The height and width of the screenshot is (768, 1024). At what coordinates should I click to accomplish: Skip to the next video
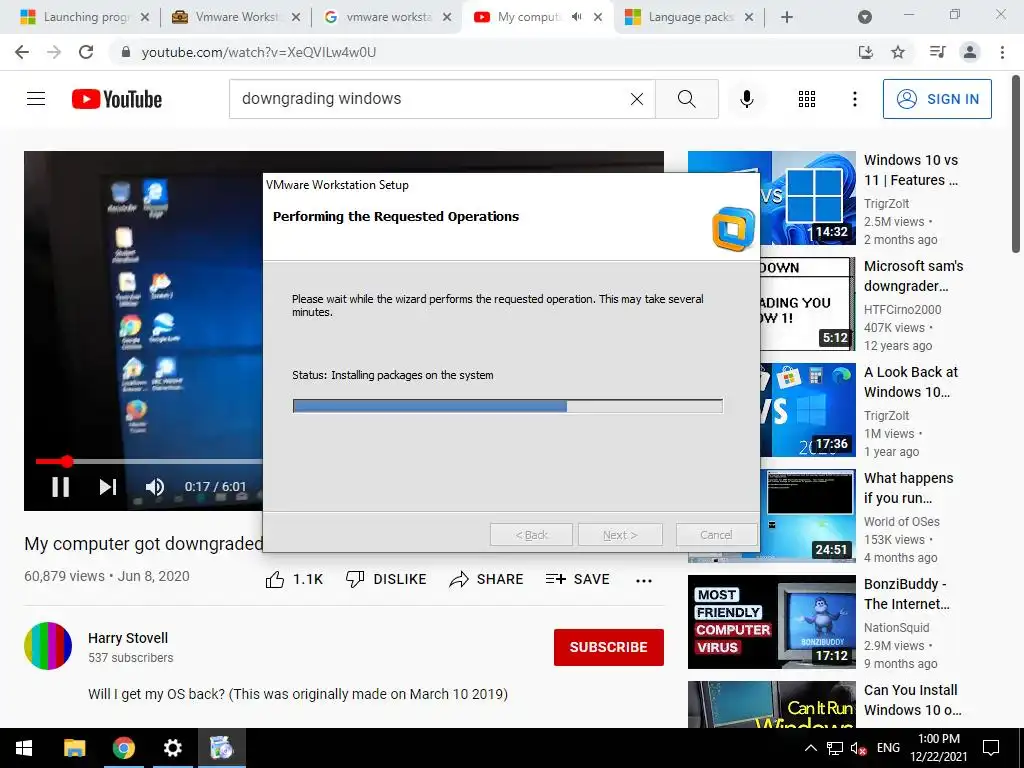pyautogui.click(x=108, y=487)
